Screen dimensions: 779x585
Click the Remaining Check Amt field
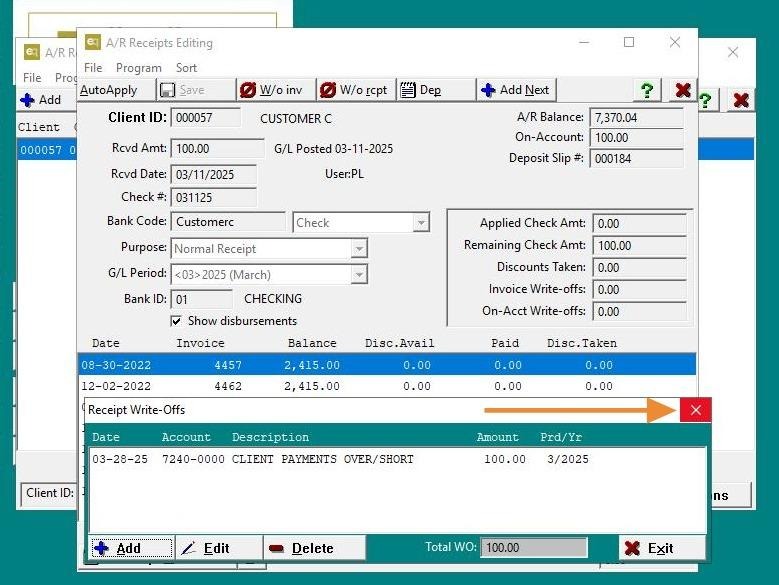click(639, 245)
